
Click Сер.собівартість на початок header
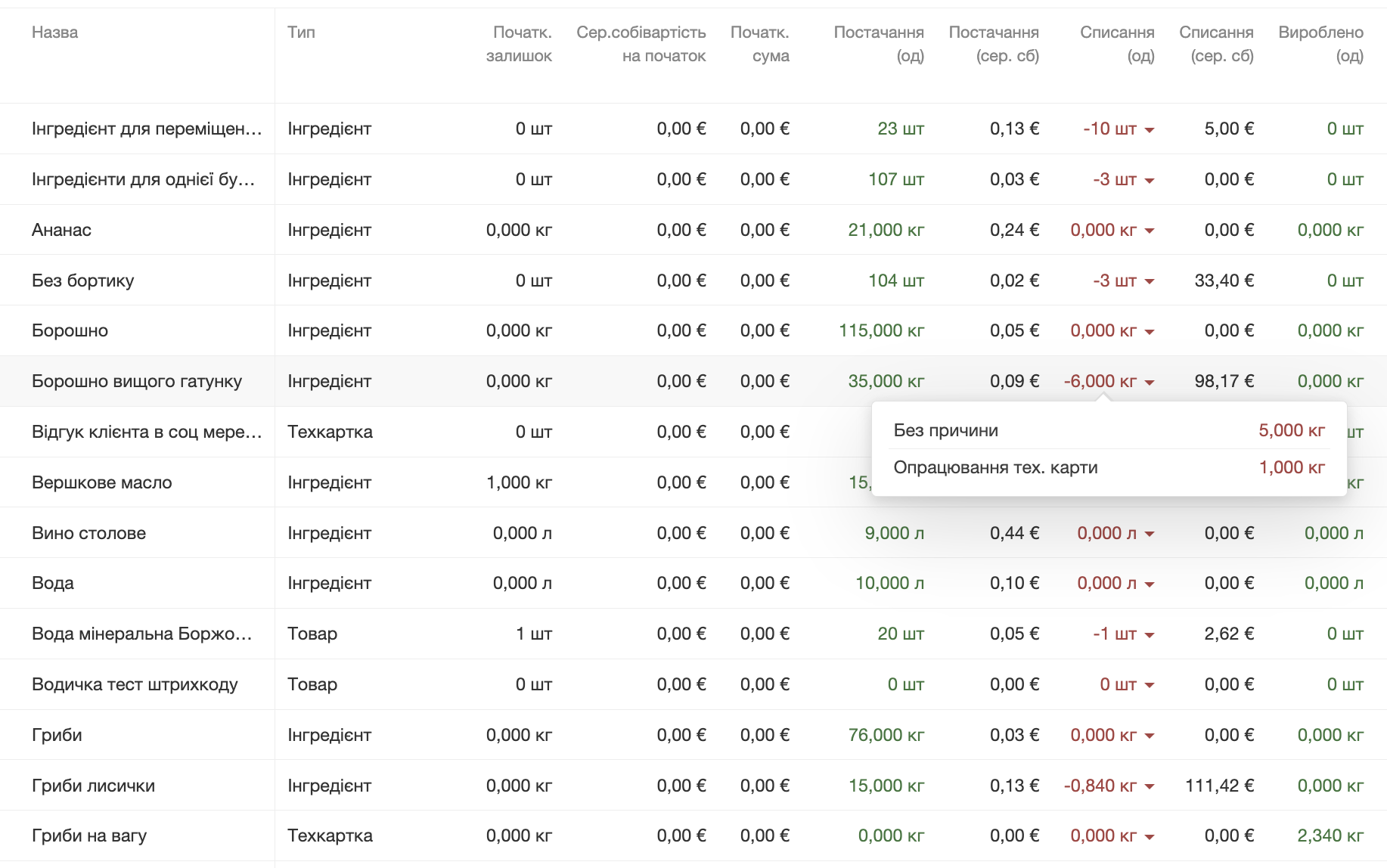point(641,44)
